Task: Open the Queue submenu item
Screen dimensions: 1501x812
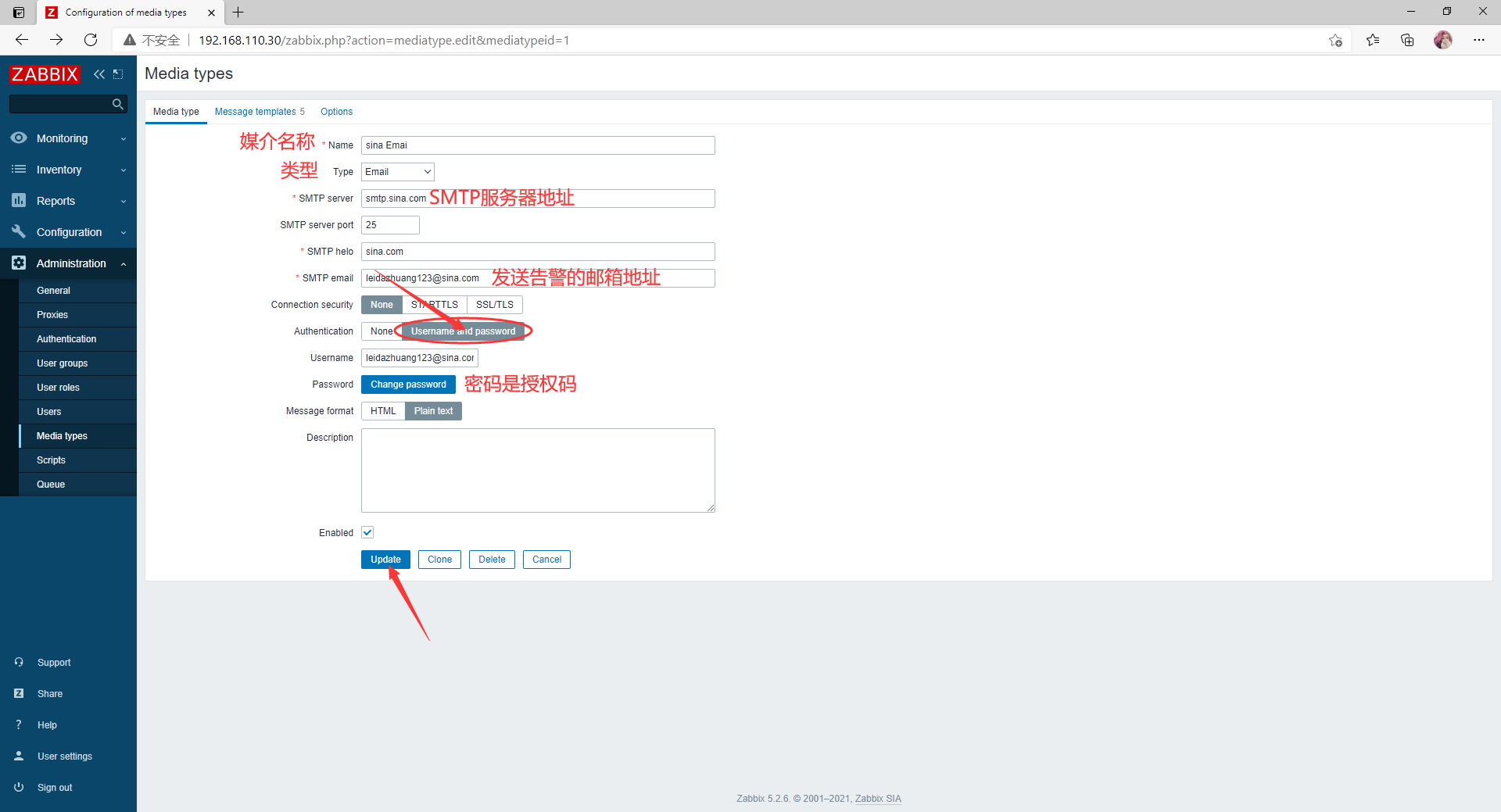Action: [77, 485]
